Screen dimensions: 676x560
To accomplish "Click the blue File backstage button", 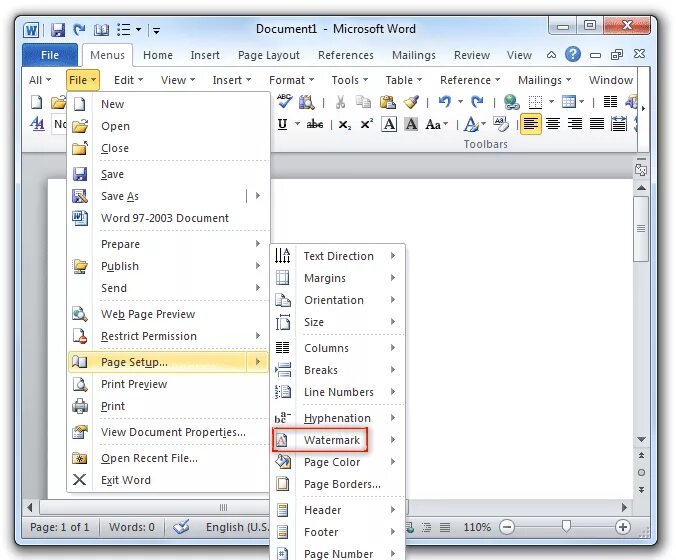I will click(50, 55).
